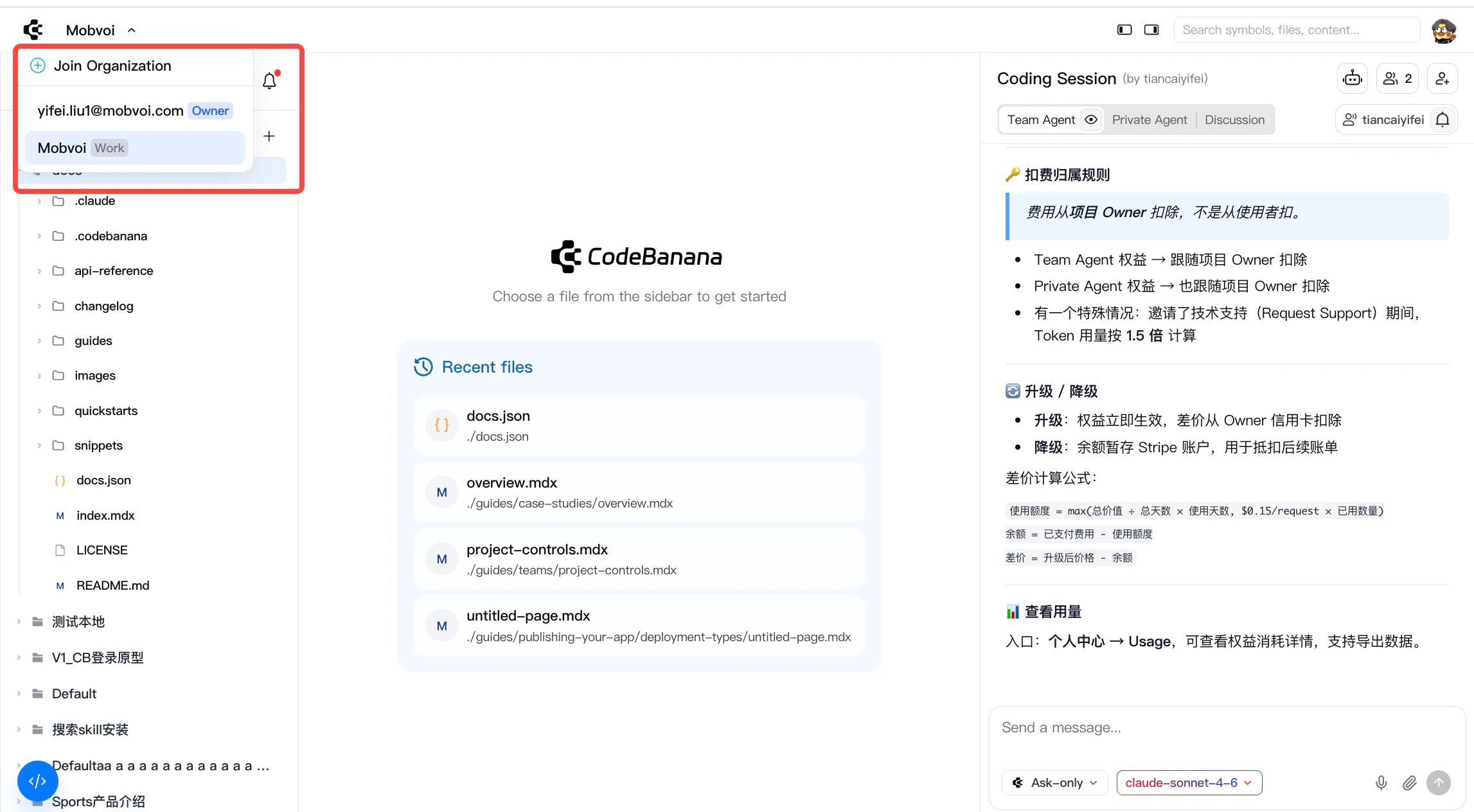1474x812 pixels.
Task: Open the user avatar profile
Action: (1444, 30)
